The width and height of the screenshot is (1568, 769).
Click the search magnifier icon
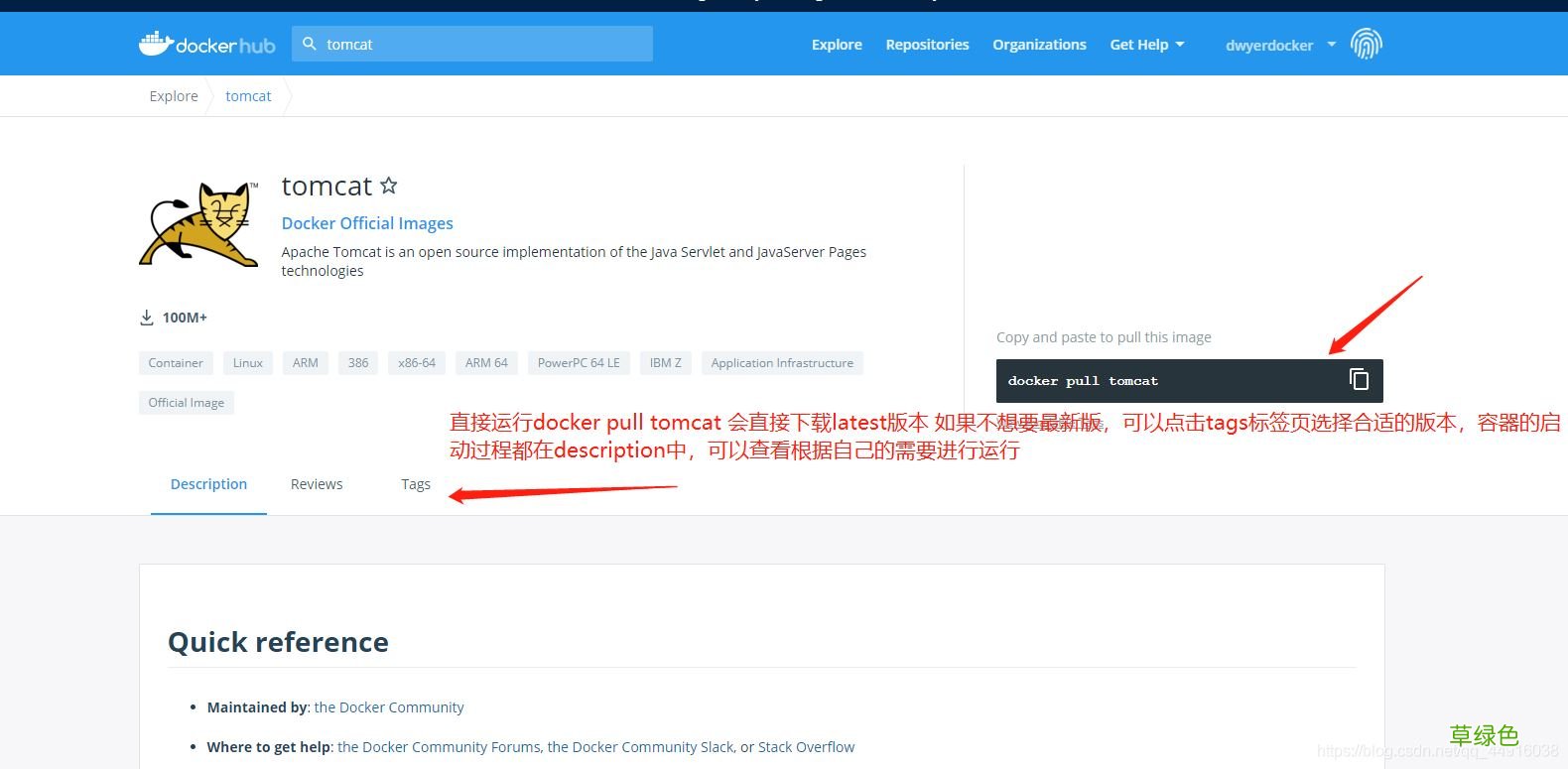(x=310, y=44)
